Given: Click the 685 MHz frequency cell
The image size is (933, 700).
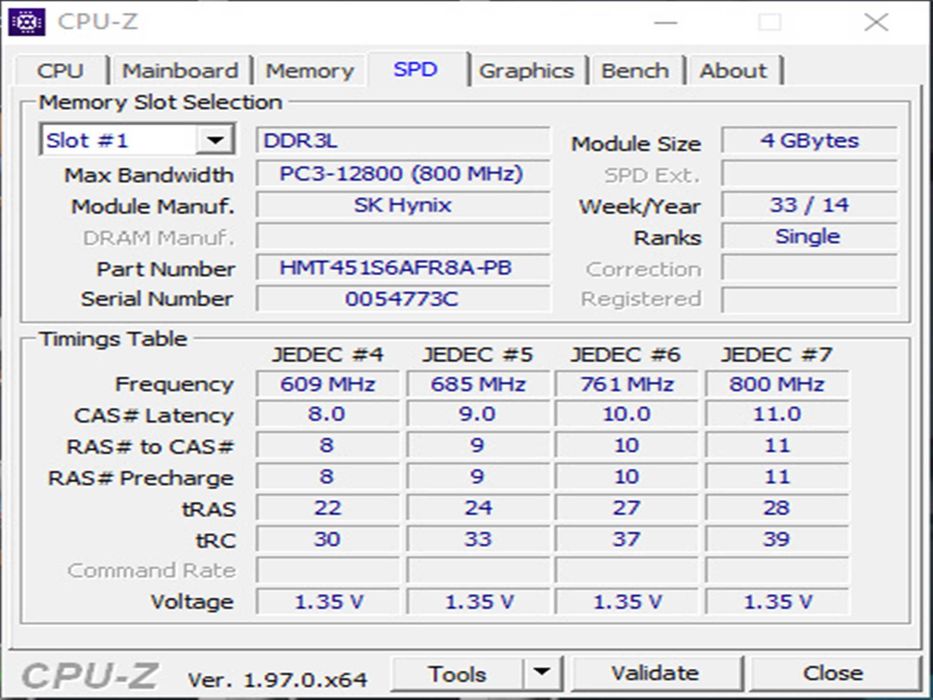Looking at the screenshot, I should tap(478, 384).
